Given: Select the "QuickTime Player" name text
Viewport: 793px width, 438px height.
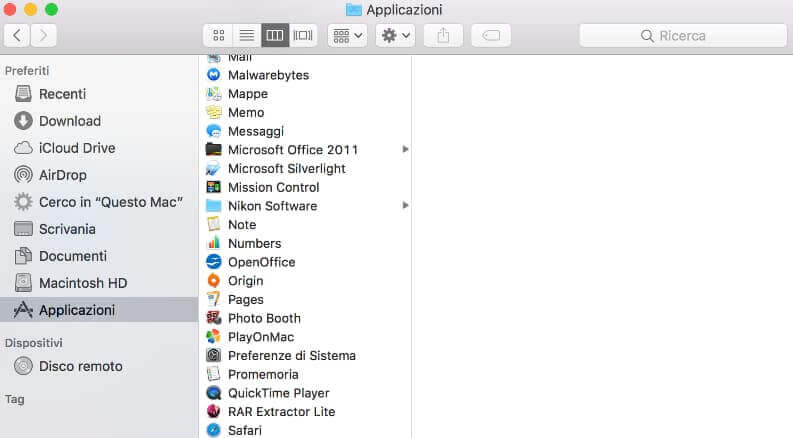Looking at the screenshot, I should tap(279, 393).
